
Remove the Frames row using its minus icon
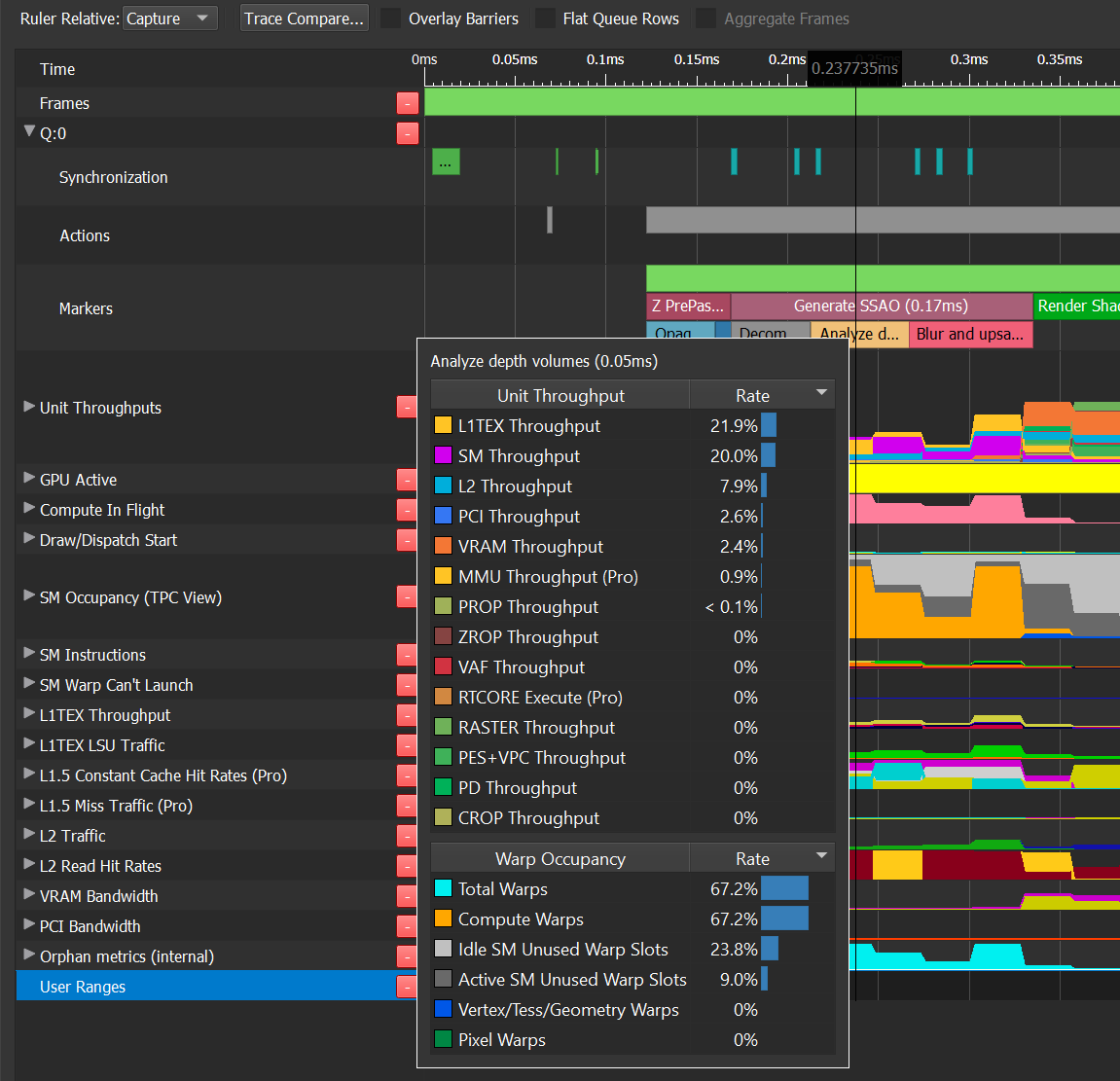click(x=408, y=102)
